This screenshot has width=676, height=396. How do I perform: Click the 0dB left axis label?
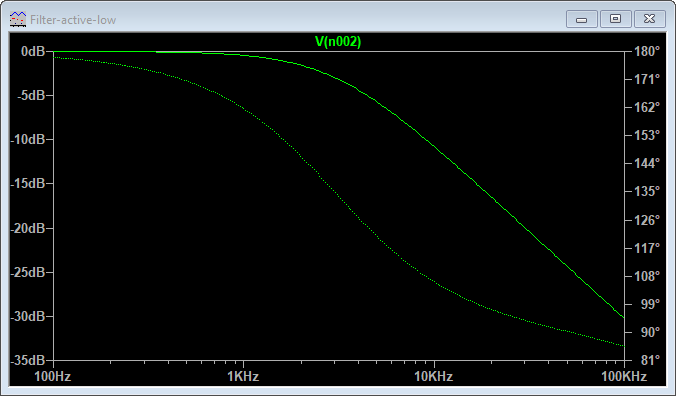coord(33,51)
